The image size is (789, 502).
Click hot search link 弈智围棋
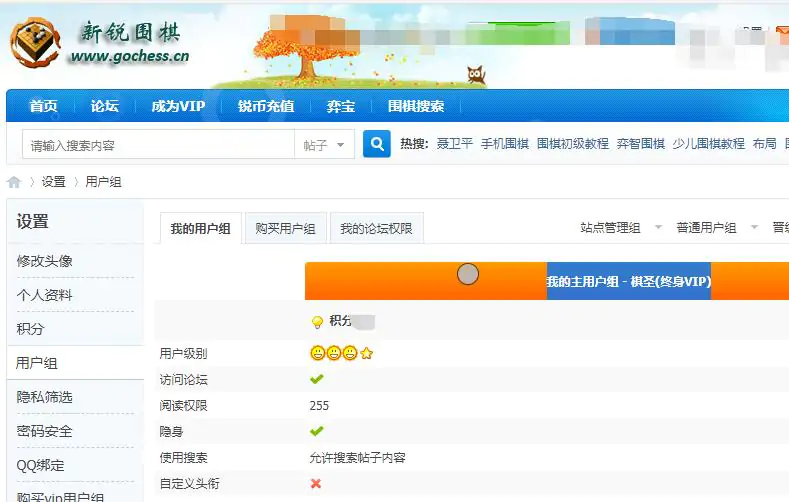click(x=641, y=144)
